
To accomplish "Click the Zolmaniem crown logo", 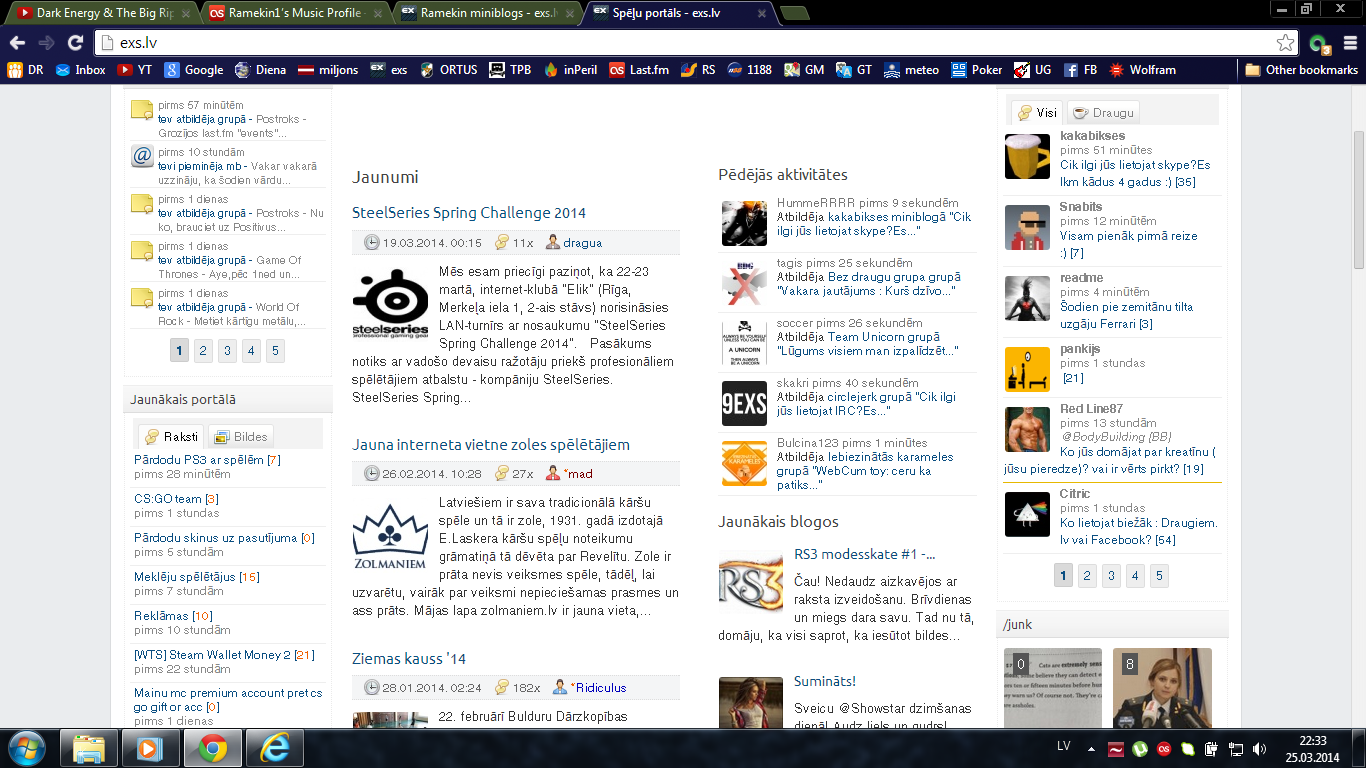I will pyautogui.click(x=390, y=536).
